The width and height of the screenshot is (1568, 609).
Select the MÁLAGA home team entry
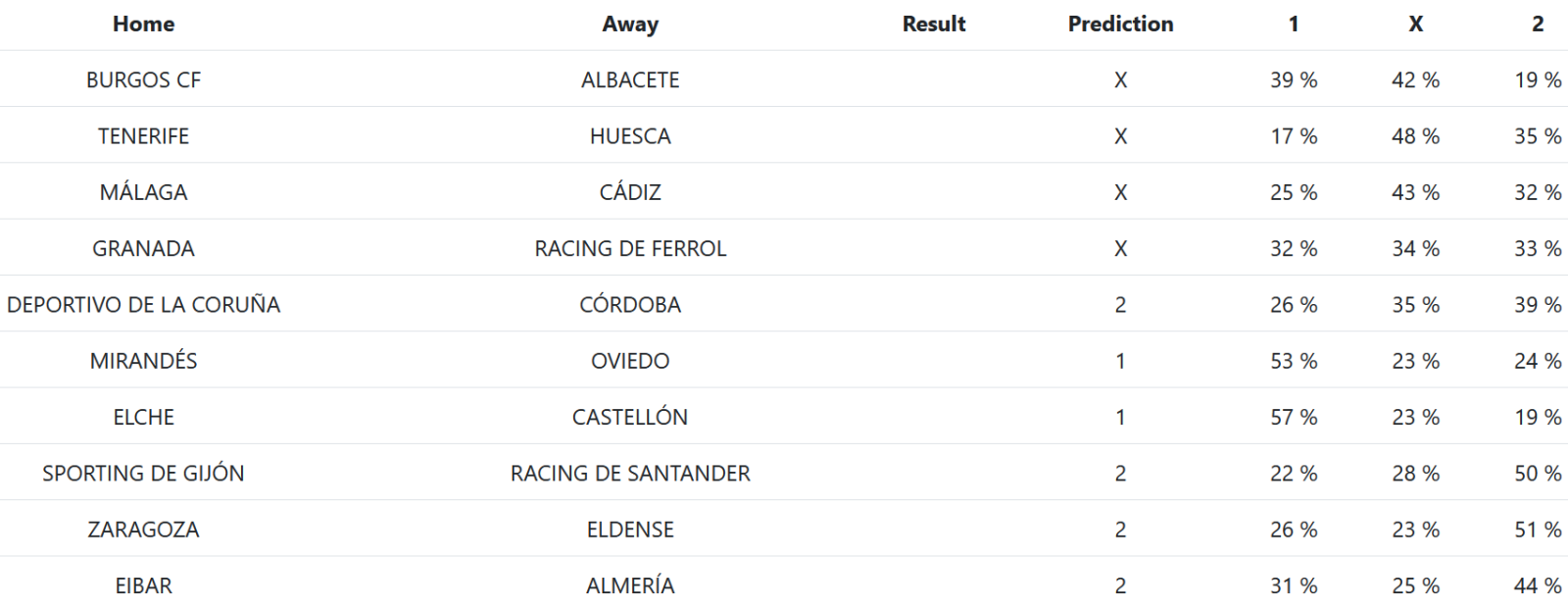[x=143, y=192]
